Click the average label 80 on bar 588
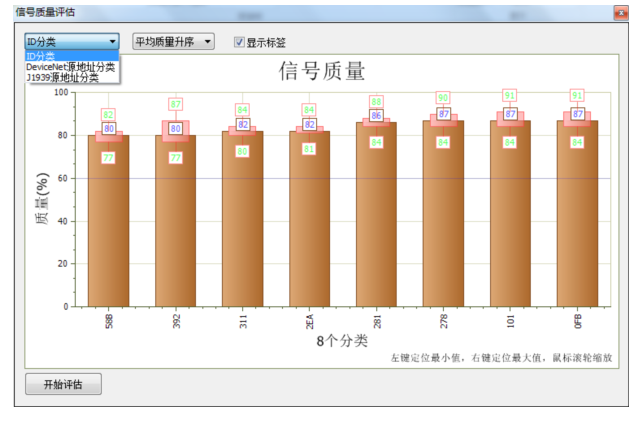 pyautogui.click(x=109, y=129)
